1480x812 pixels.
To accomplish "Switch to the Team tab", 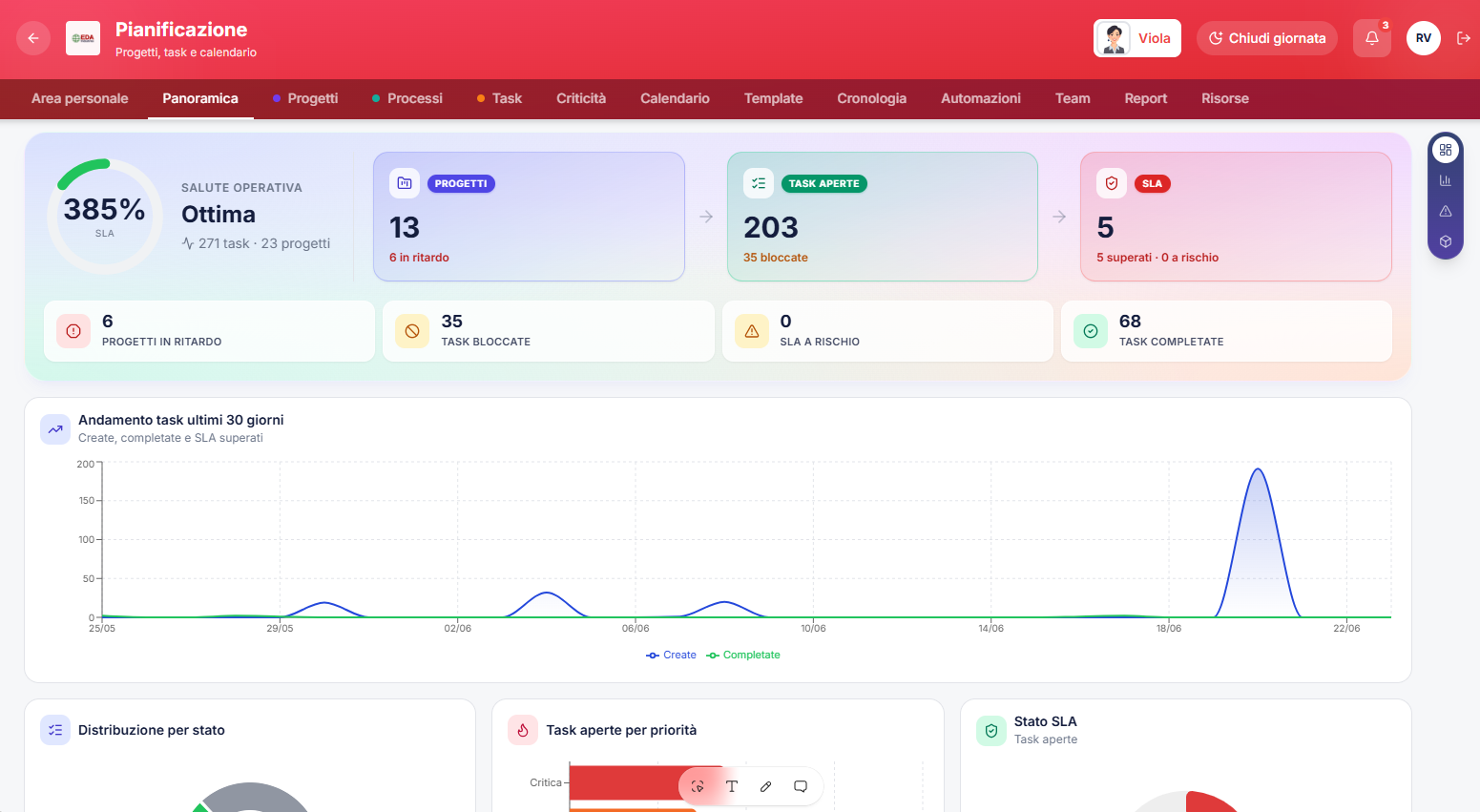I will tap(1073, 98).
